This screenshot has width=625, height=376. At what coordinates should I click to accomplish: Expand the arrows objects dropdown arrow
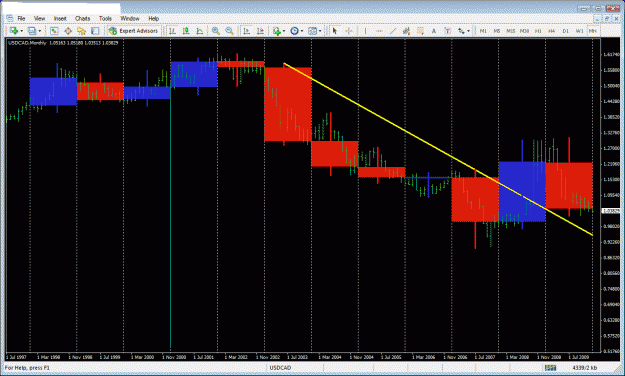(x=468, y=31)
